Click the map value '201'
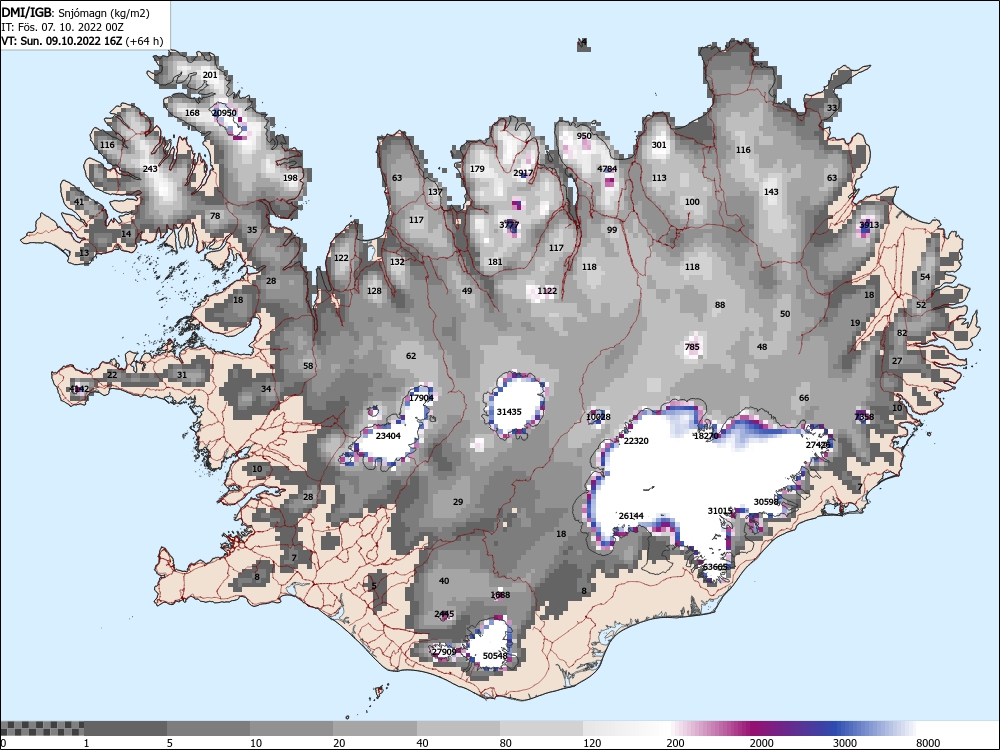The width and height of the screenshot is (1000, 750). 210,75
